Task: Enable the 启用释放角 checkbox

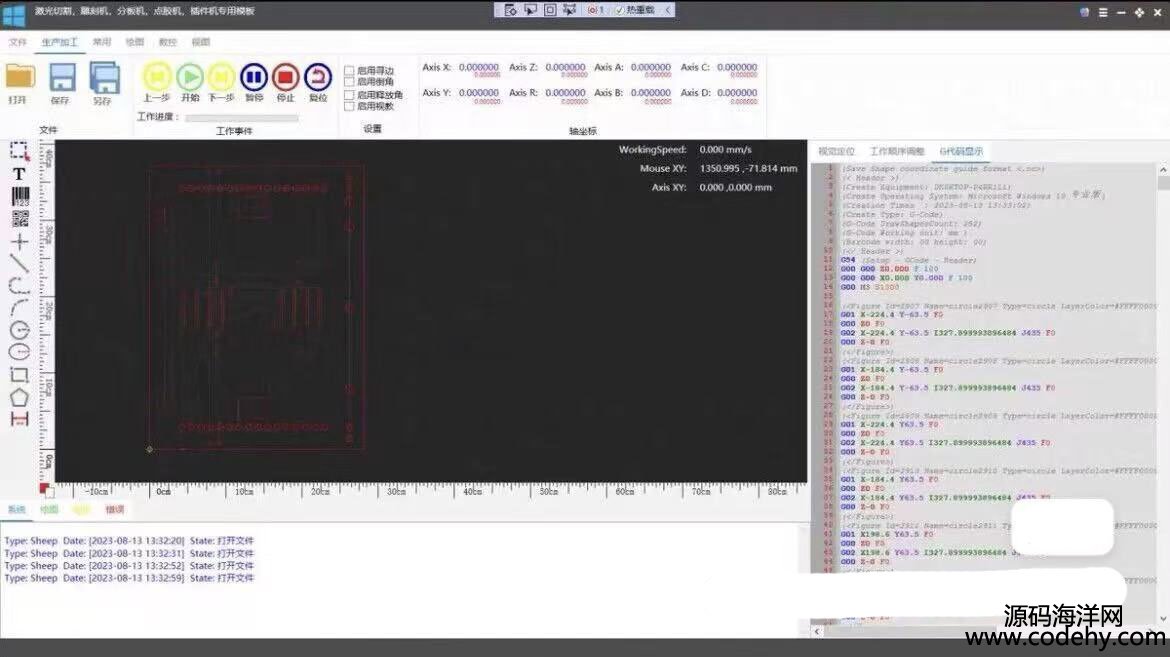Action: pos(348,95)
